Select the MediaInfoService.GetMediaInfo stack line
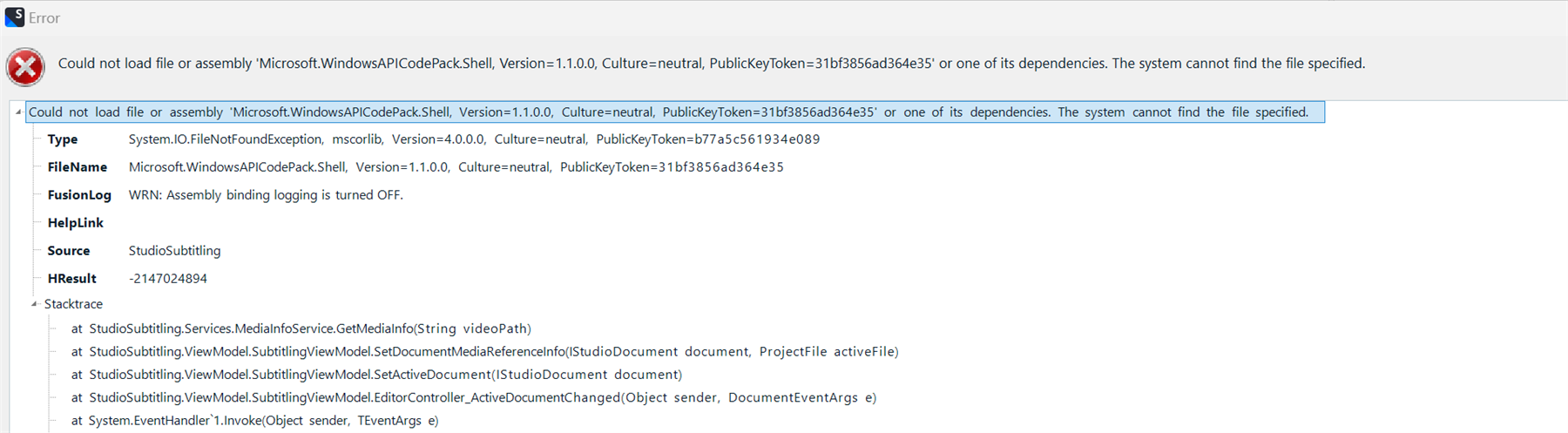Viewport: 1568px width, 433px height. [x=301, y=328]
